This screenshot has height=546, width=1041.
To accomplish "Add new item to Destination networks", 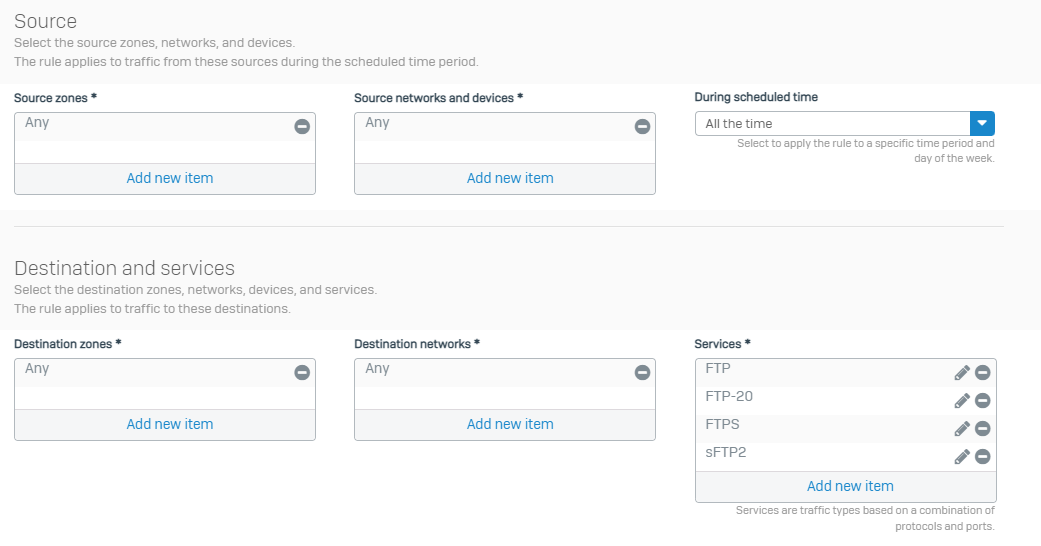I will pyautogui.click(x=510, y=424).
